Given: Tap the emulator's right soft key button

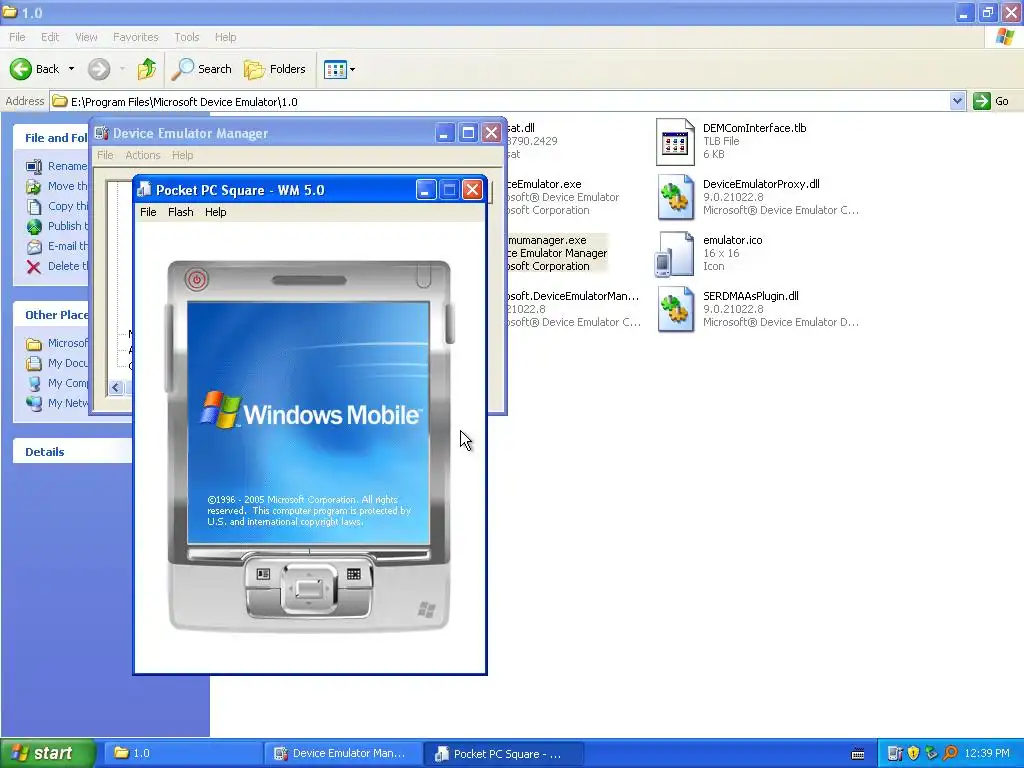Looking at the screenshot, I should click(x=353, y=574).
